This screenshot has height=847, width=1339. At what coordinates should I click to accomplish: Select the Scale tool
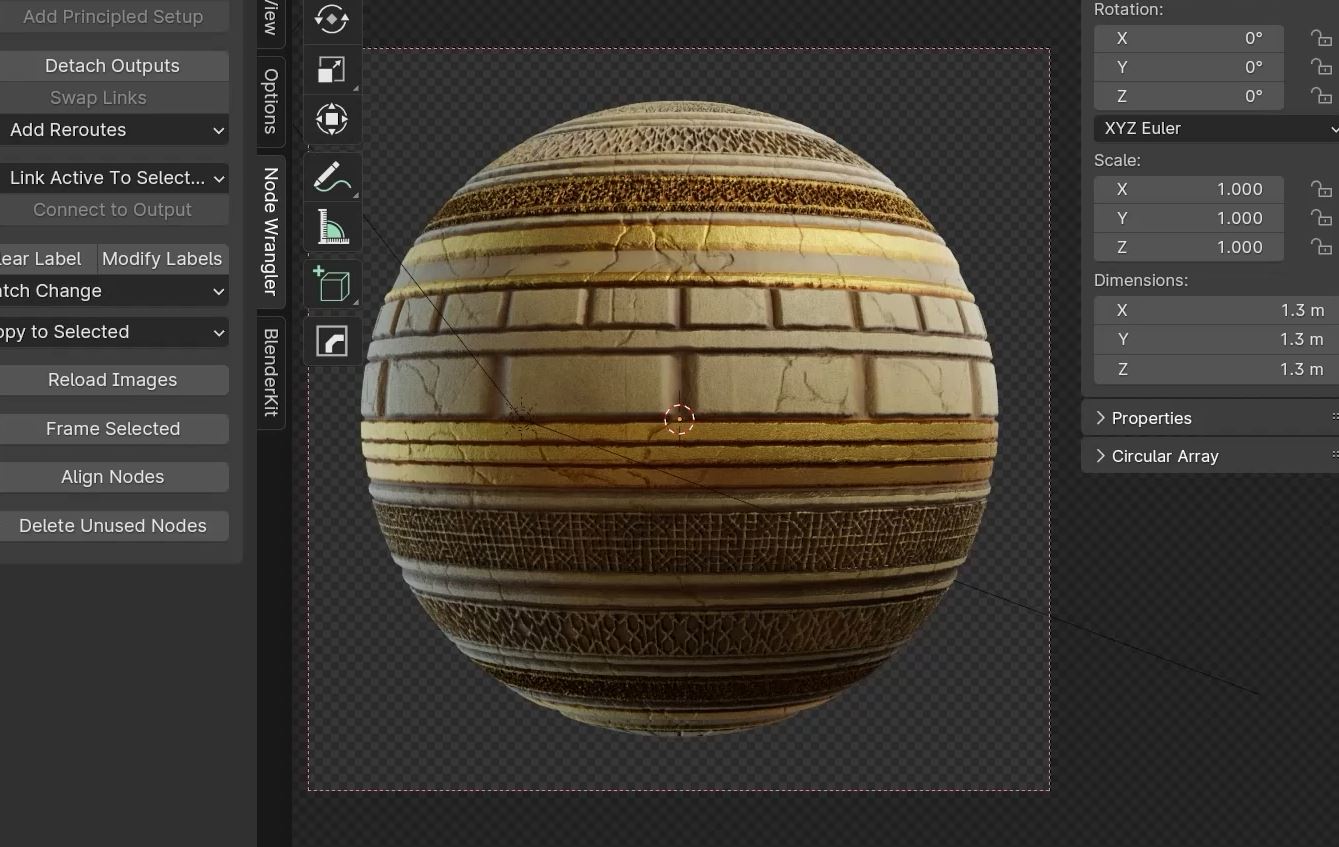point(331,69)
